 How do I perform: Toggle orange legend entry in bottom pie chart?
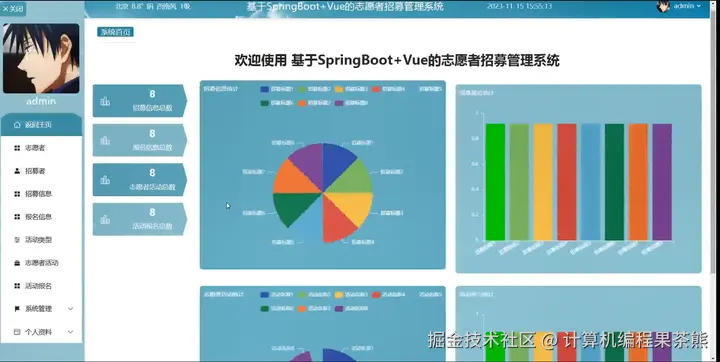coord(315,308)
